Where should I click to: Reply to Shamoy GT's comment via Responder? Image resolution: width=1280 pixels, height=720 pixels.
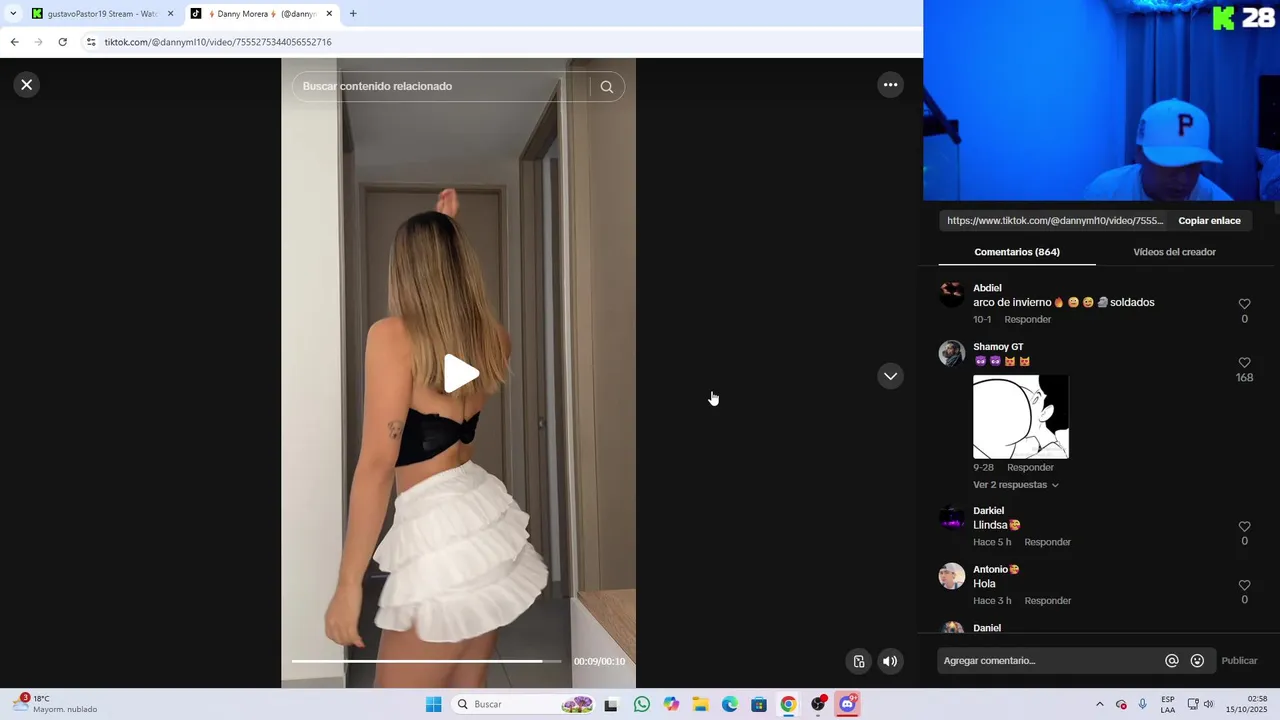1030,468
